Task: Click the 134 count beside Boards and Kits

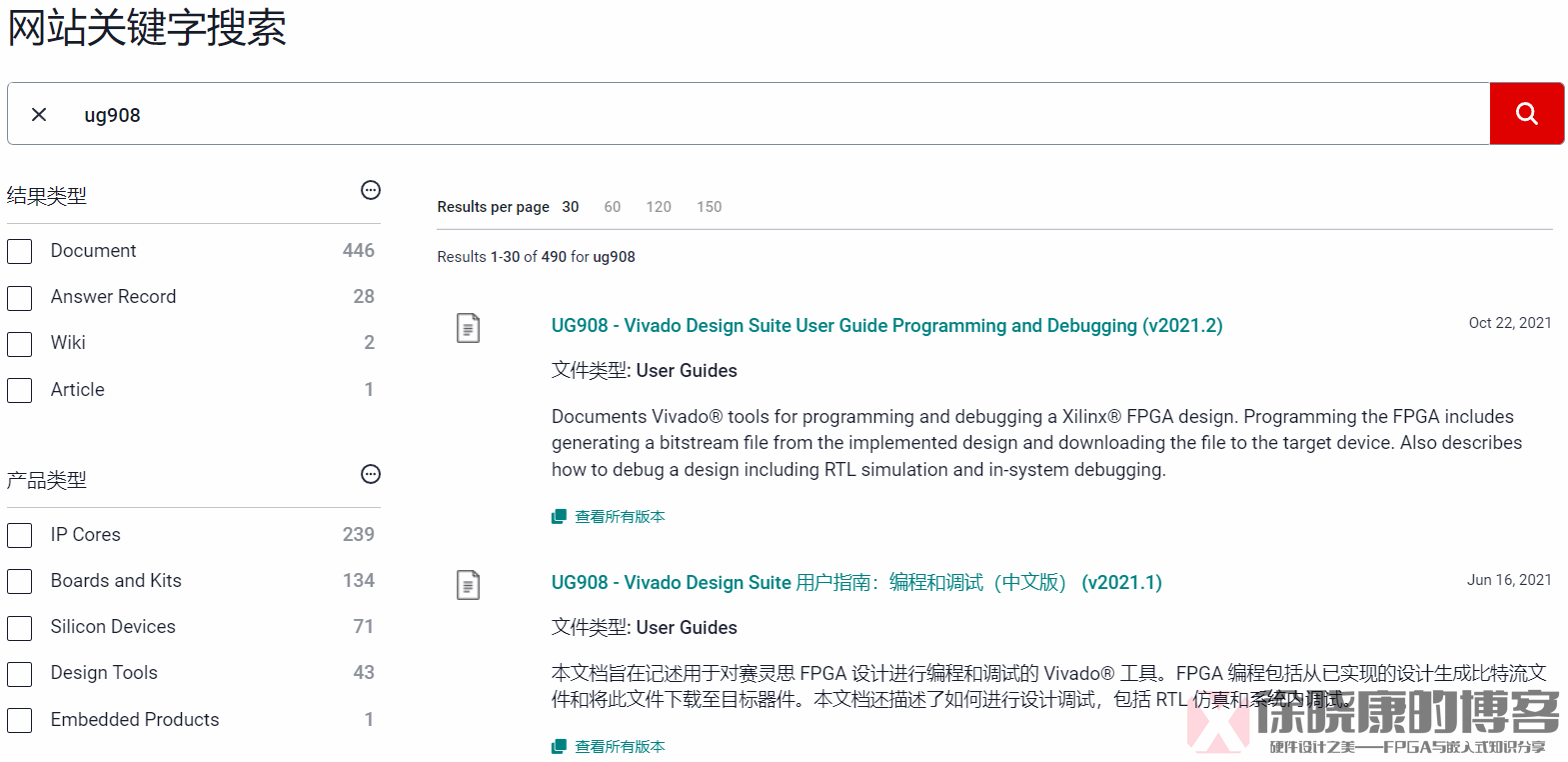Action: pyautogui.click(x=359, y=581)
